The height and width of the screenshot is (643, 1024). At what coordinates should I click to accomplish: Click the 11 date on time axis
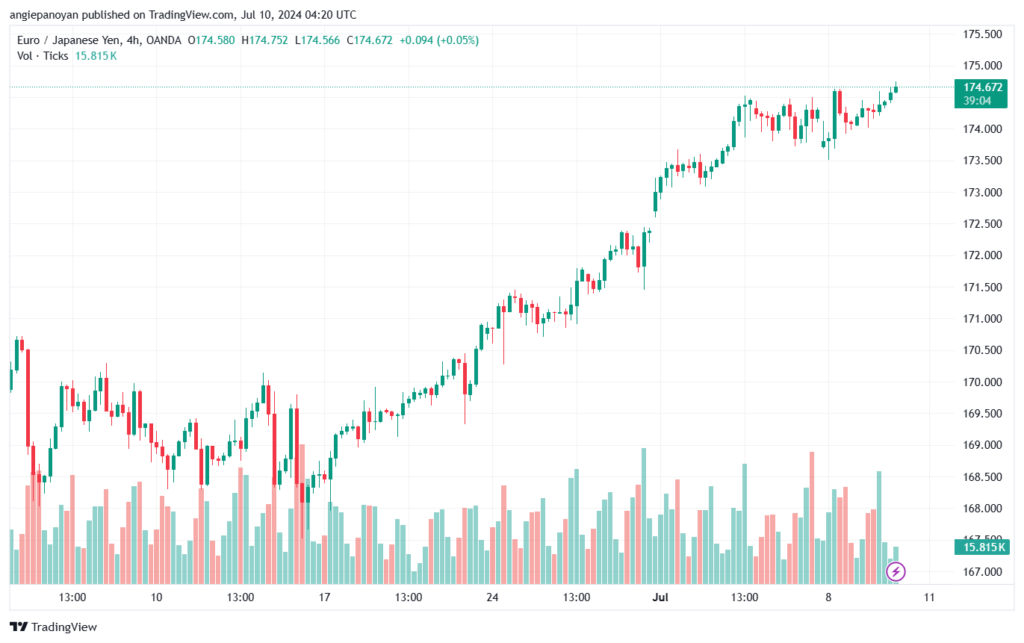point(929,597)
